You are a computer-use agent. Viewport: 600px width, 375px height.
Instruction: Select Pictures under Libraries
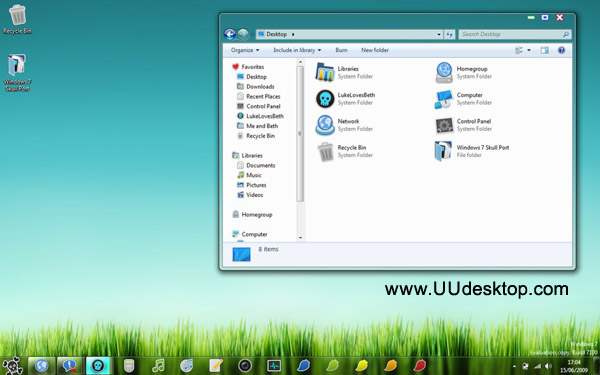(x=256, y=185)
